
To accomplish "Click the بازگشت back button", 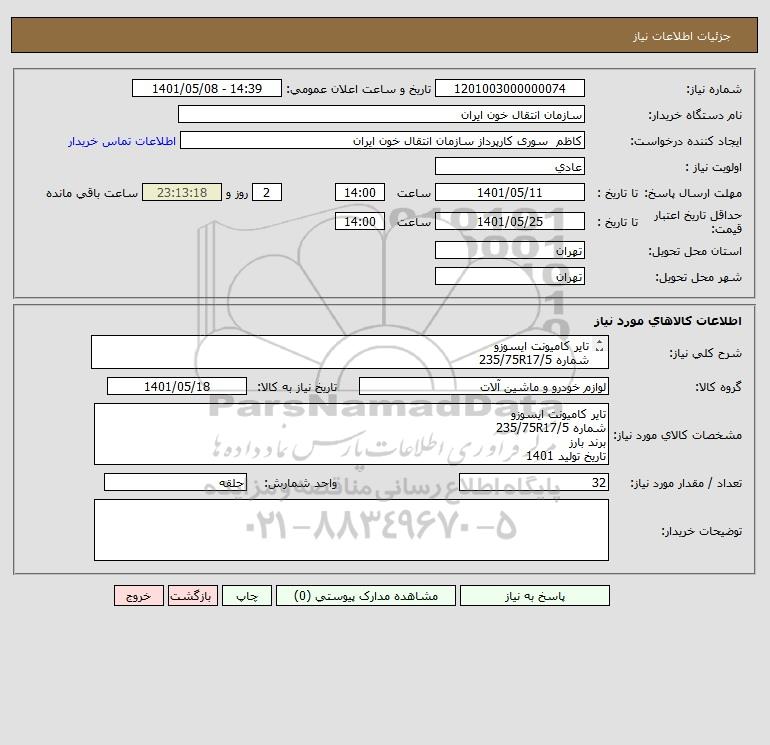I will tap(192, 596).
